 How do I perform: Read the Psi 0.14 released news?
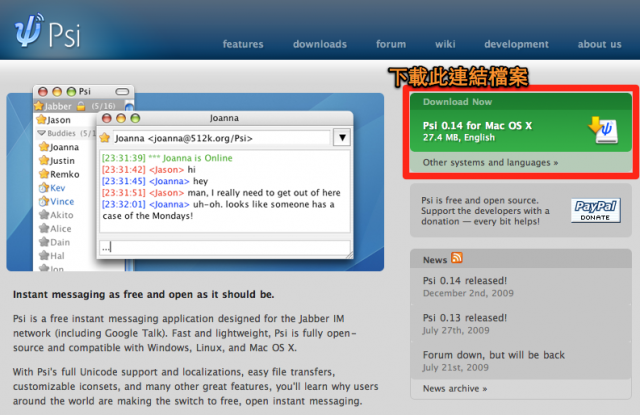tap(464, 281)
